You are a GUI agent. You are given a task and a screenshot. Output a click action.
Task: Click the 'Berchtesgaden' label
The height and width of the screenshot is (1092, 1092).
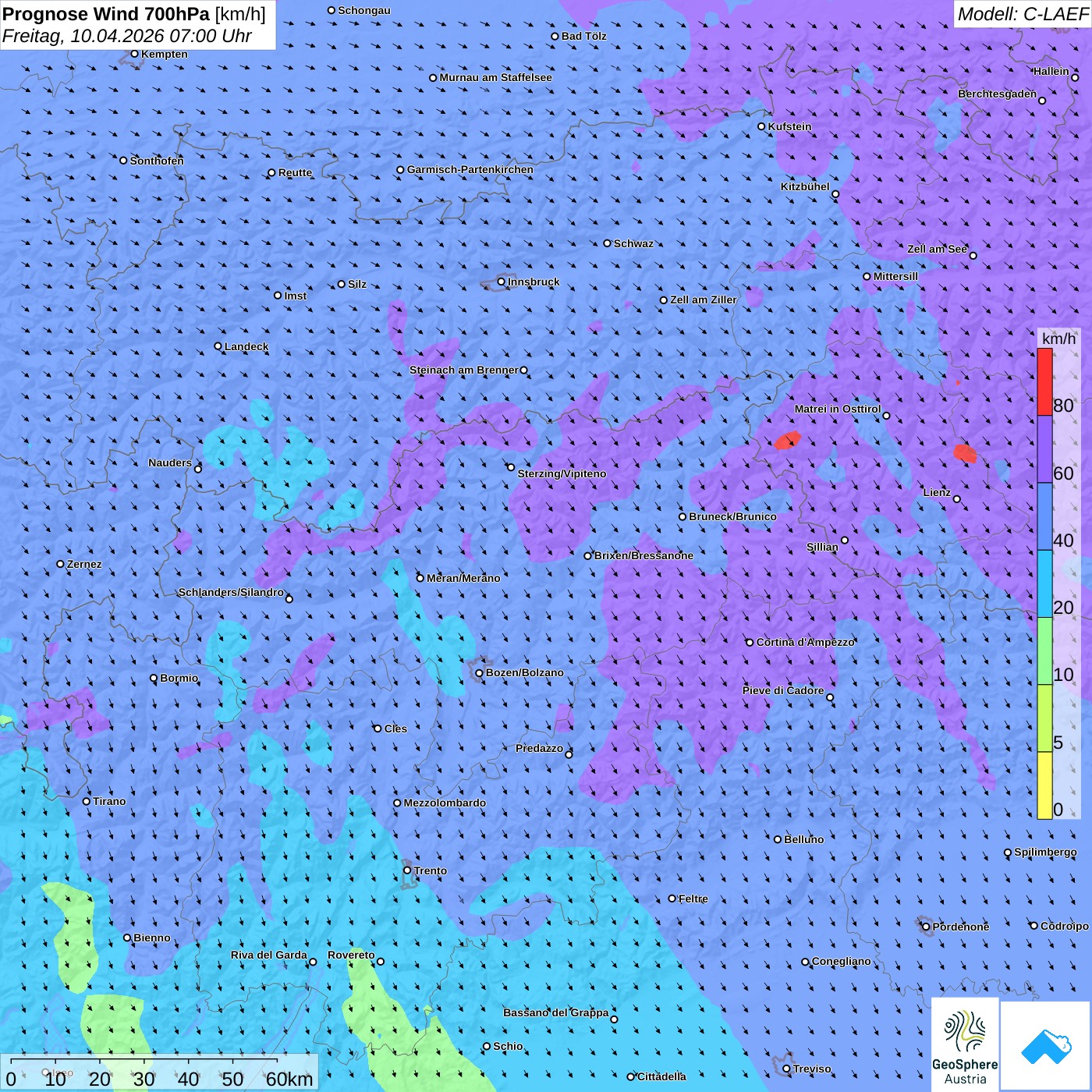pyautogui.click(x=998, y=94)
